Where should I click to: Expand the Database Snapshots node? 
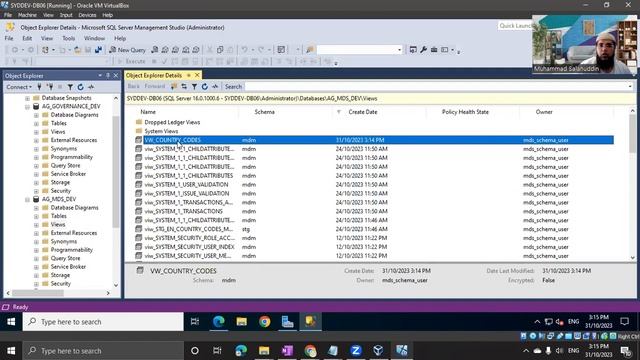click(27, 98)
